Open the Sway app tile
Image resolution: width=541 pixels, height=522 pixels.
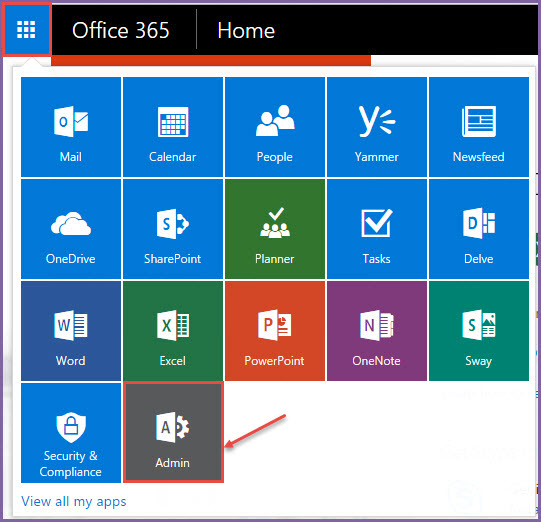479,331
